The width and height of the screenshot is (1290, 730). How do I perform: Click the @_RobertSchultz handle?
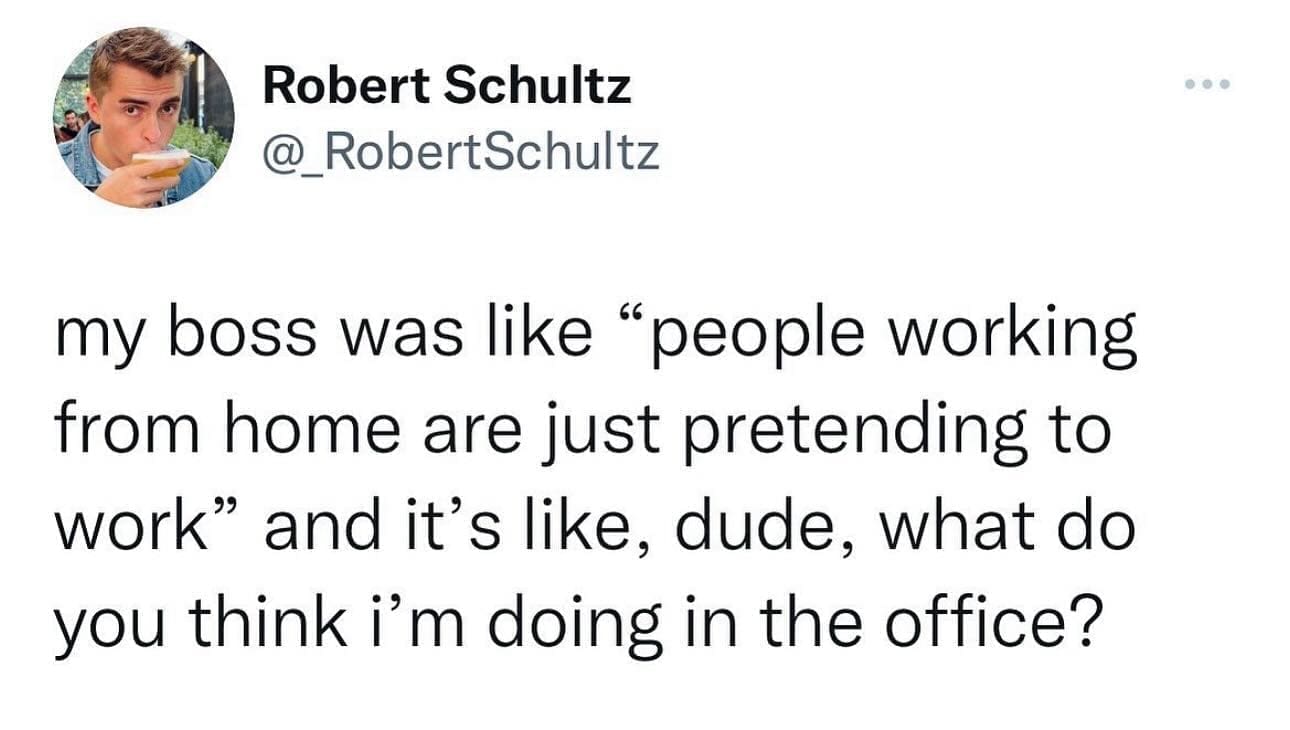[x=460, y=152]
